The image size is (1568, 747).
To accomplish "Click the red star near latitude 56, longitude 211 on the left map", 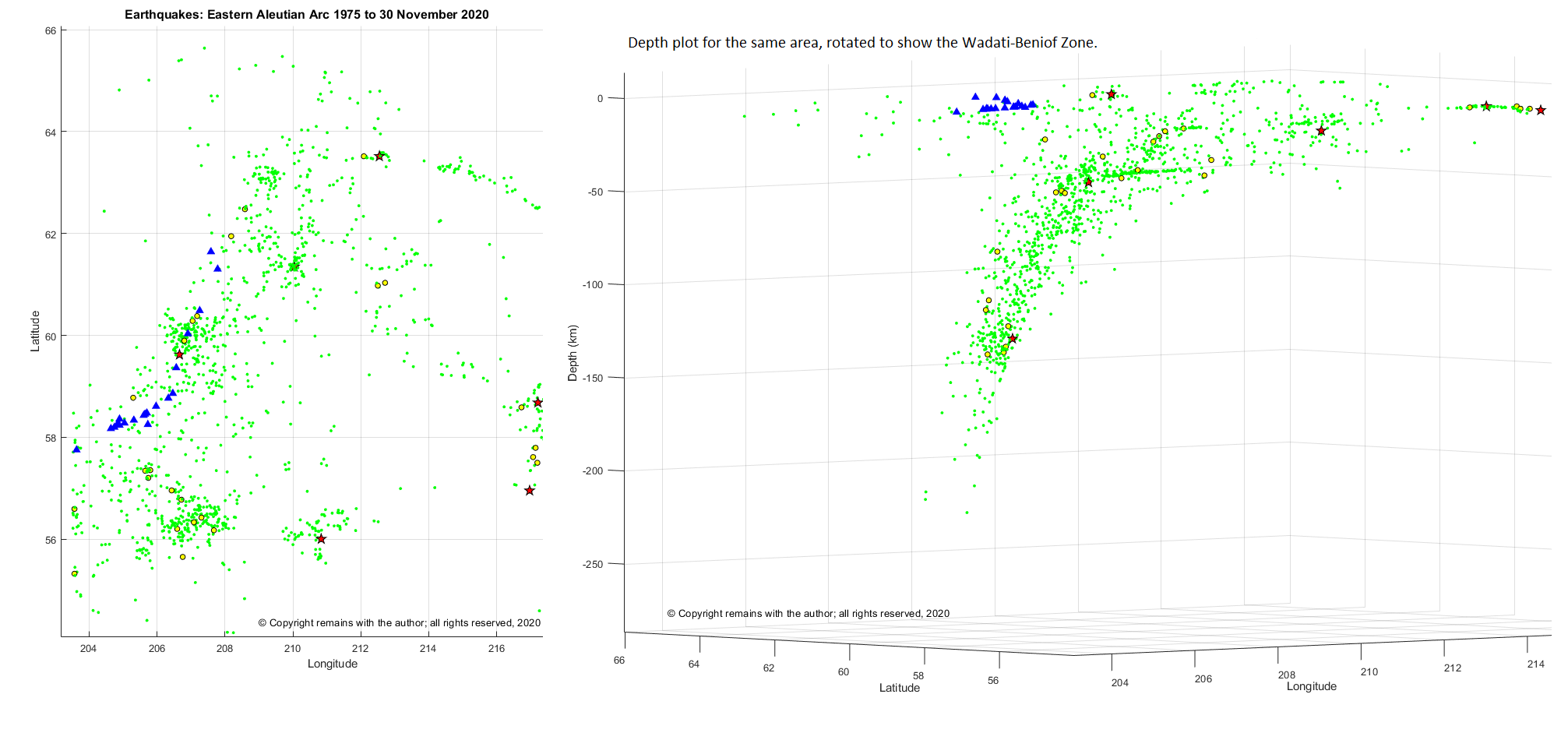I will click(321, 539).
